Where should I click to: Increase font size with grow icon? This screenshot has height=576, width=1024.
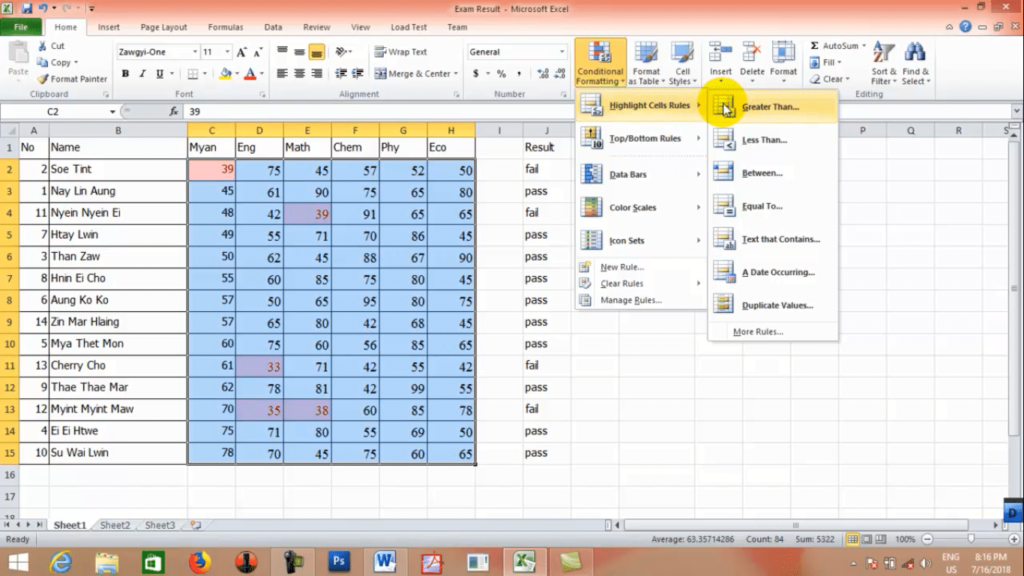tap(242, 52)
